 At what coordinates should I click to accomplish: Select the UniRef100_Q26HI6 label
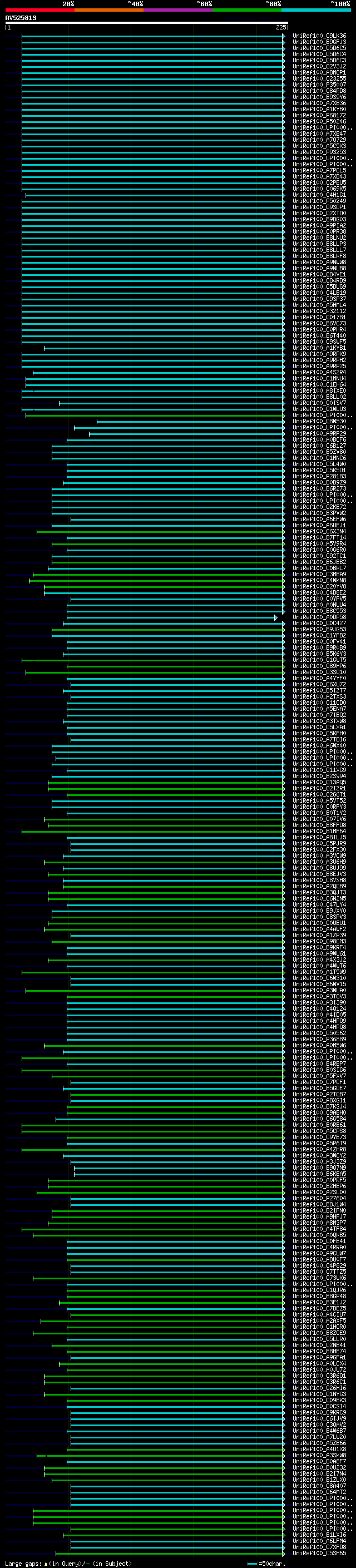(x=319, y=1388)
